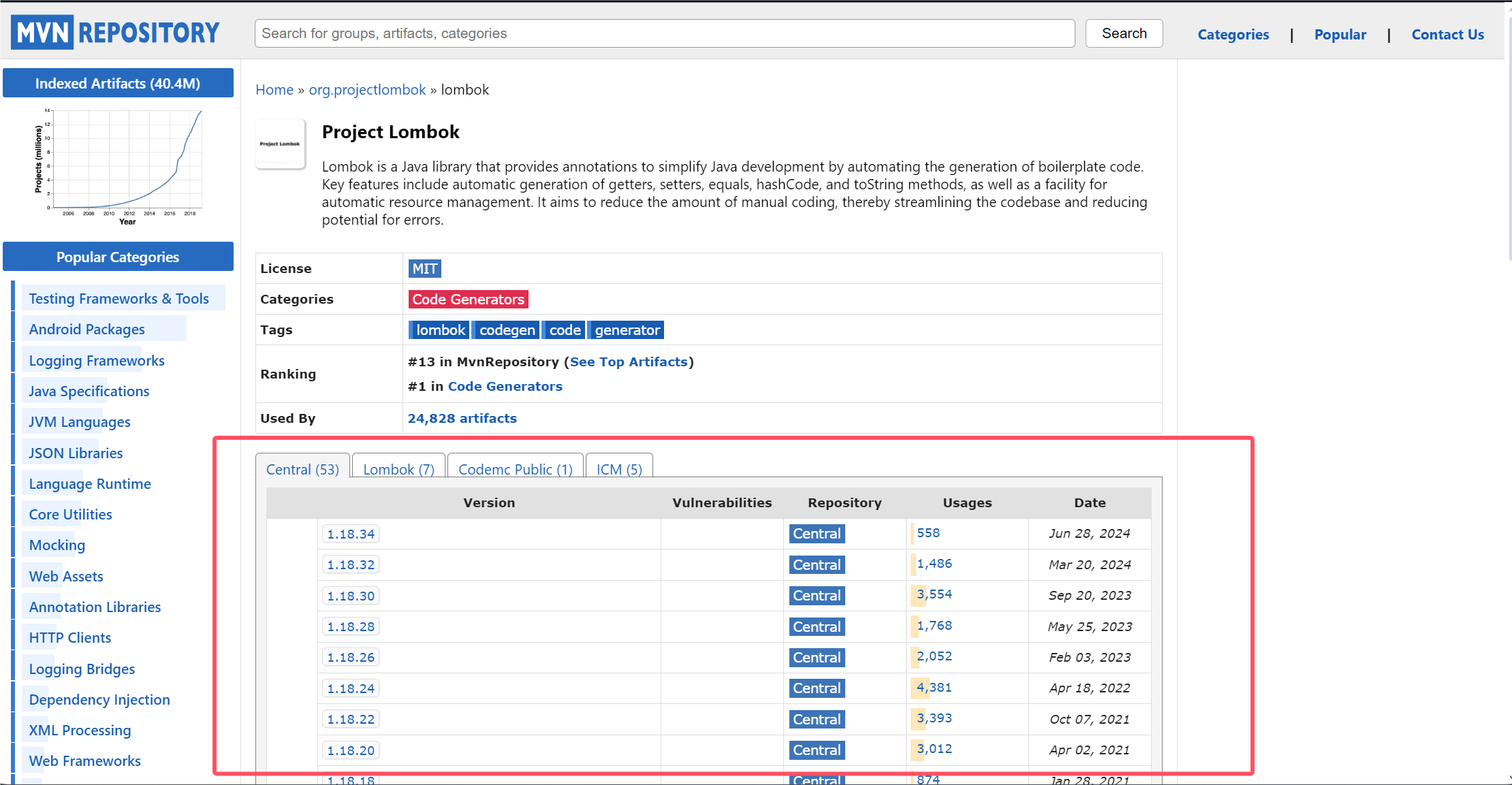1512x785 pixels.
Task: Open Categories in top navigation
Action: point(1233,35)
